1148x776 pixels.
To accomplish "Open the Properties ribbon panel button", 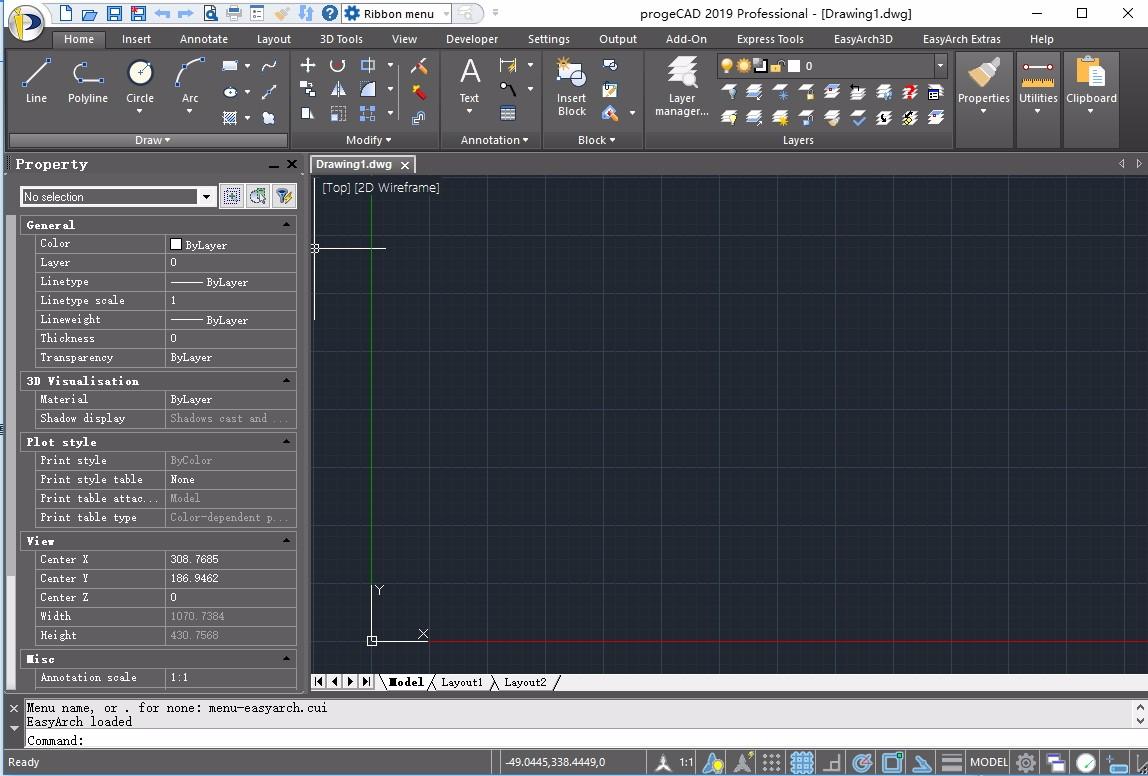I will click(983, 86).
